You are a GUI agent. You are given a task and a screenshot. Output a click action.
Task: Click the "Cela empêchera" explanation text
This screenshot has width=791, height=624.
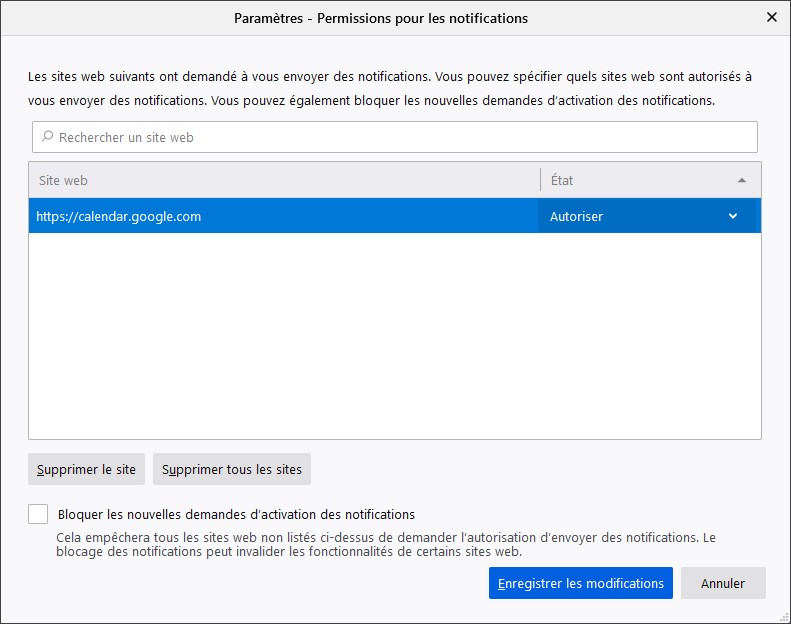(x=386, y=544)
